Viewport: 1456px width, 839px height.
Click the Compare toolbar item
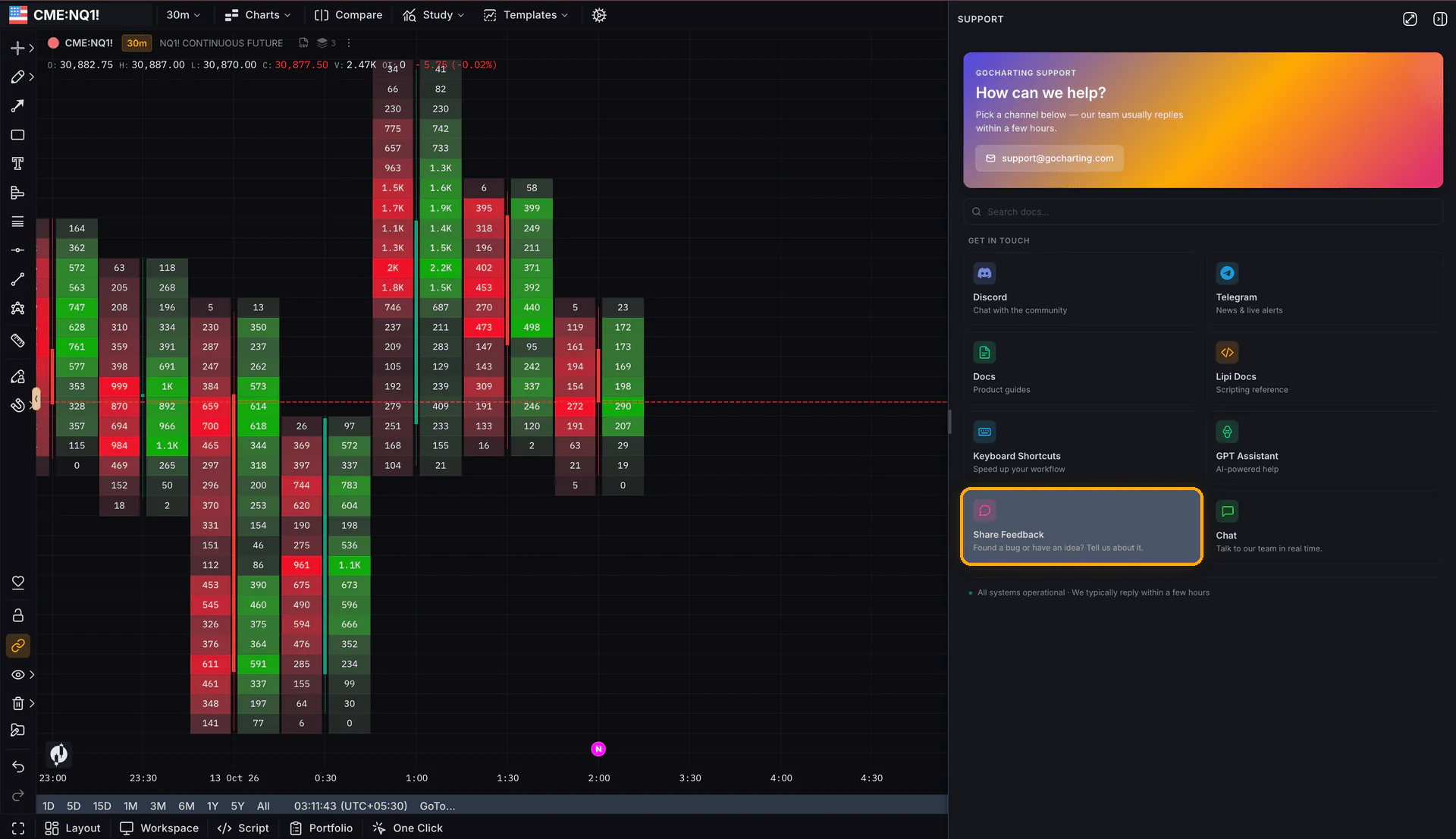pos(349,15)
